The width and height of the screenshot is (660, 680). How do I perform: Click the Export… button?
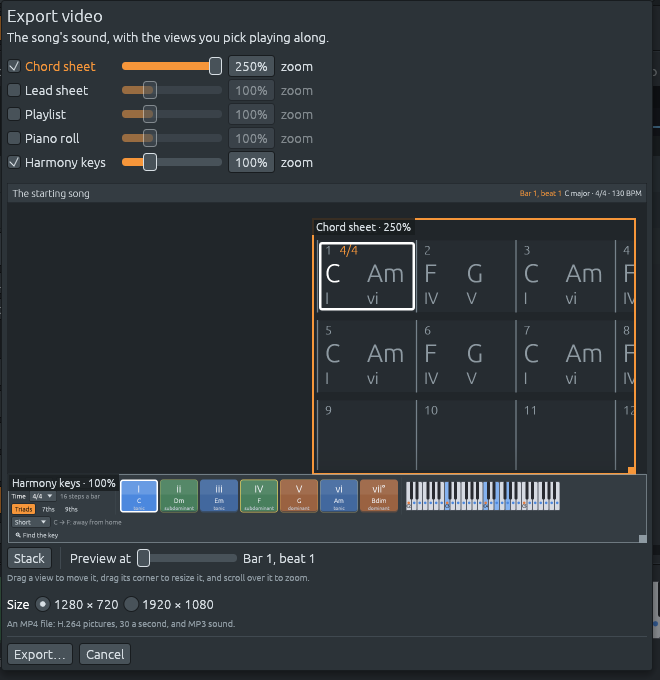[40, 654]
